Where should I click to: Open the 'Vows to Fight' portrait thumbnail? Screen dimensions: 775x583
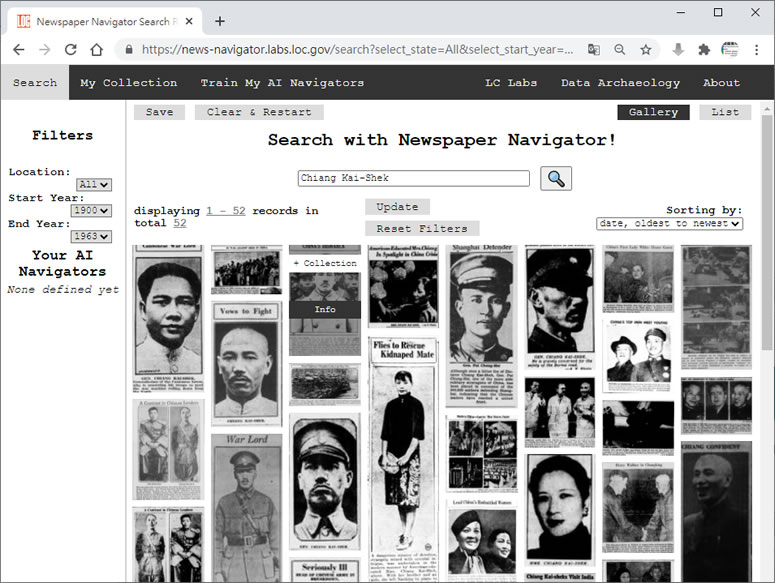point(246,364)
